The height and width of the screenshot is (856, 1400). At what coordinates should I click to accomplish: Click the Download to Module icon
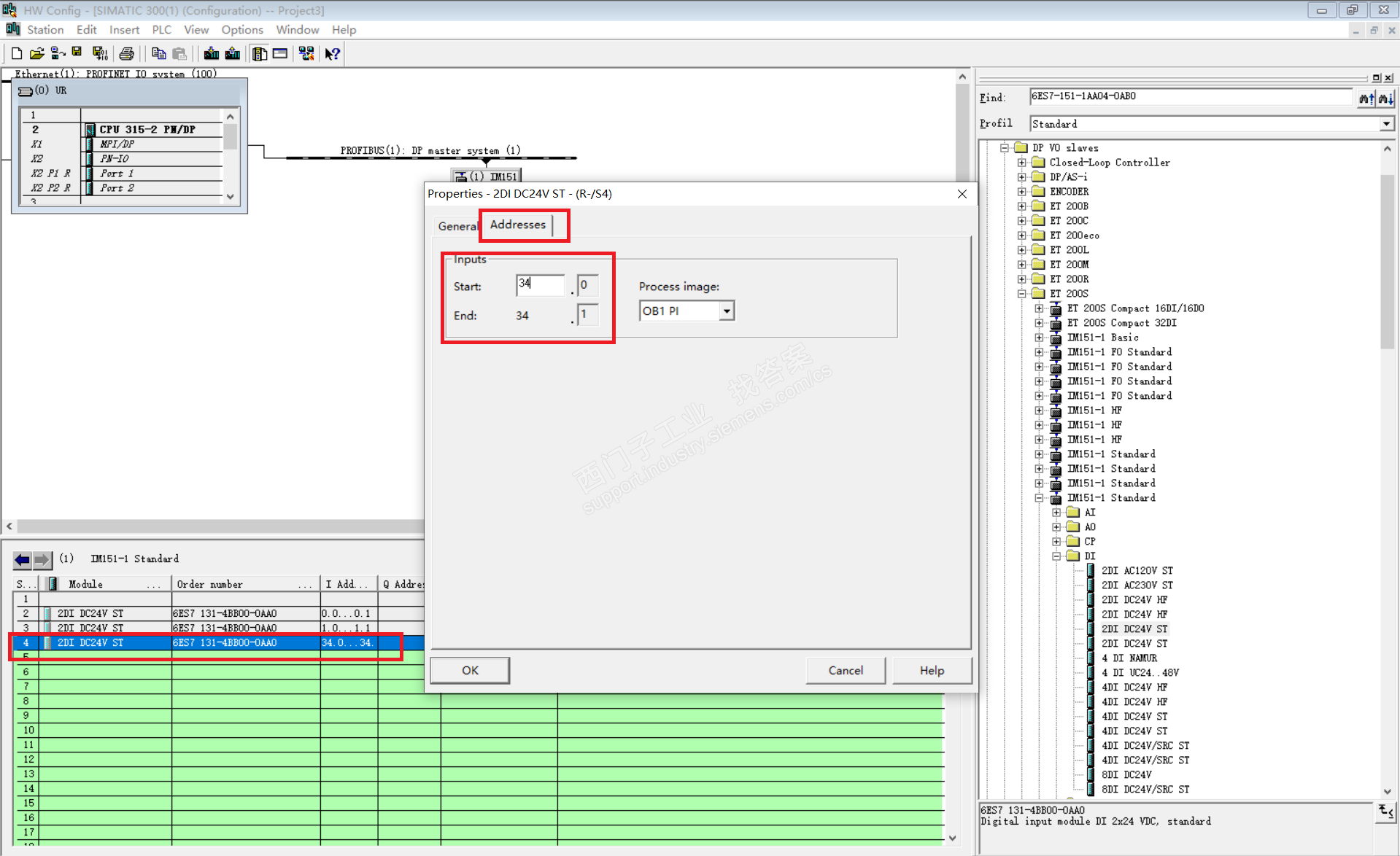tap(212, 53)
